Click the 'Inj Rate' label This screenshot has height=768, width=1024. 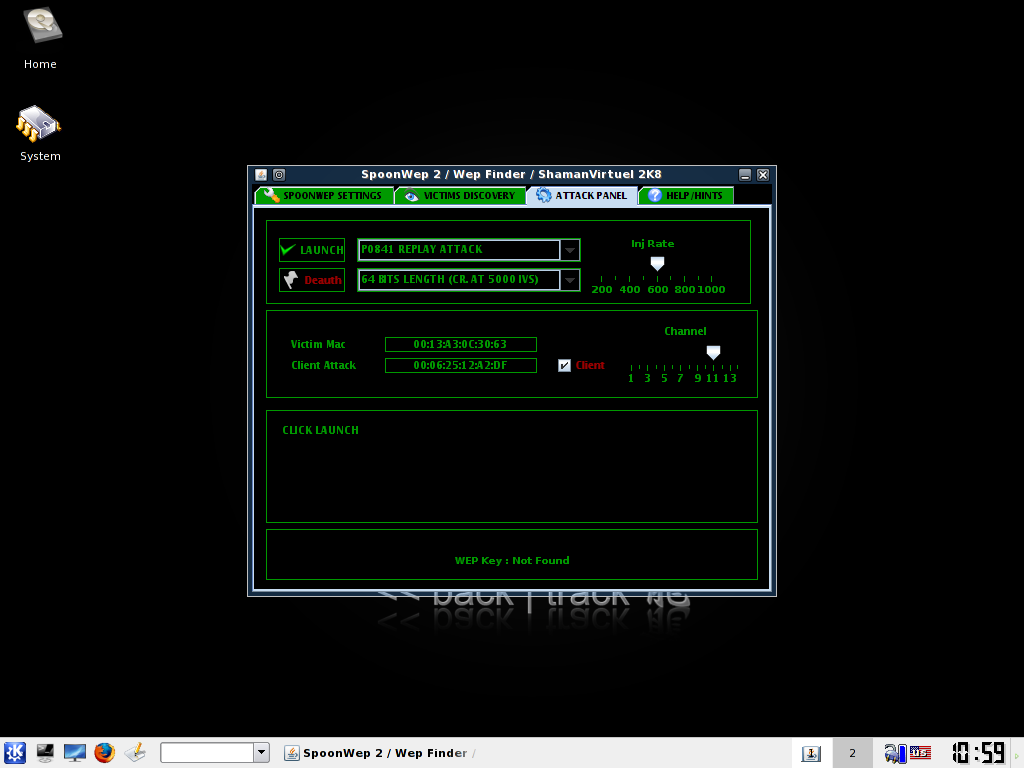(652, 244)
